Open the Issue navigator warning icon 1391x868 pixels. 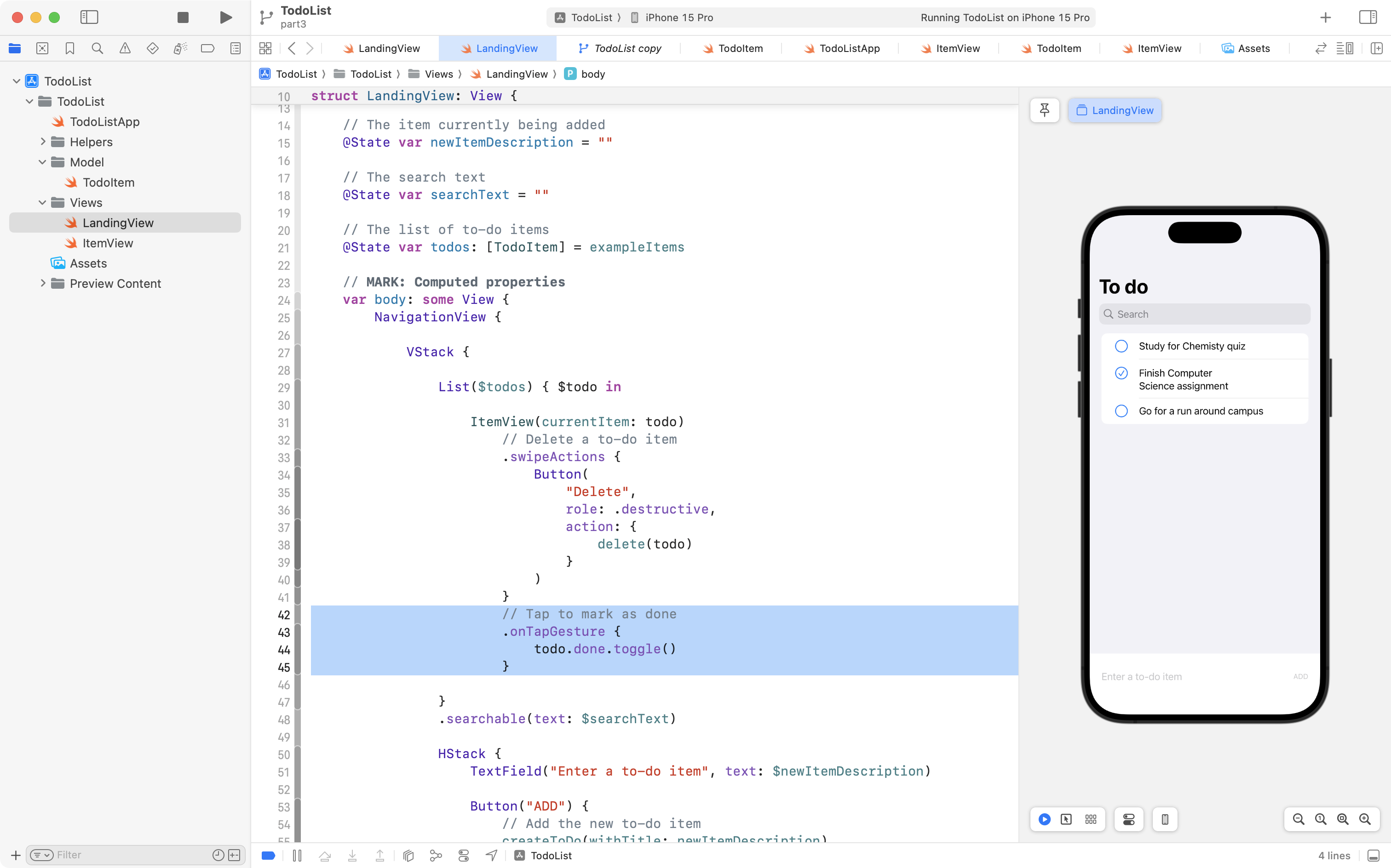pyautogui.click(x=125, y=49)
